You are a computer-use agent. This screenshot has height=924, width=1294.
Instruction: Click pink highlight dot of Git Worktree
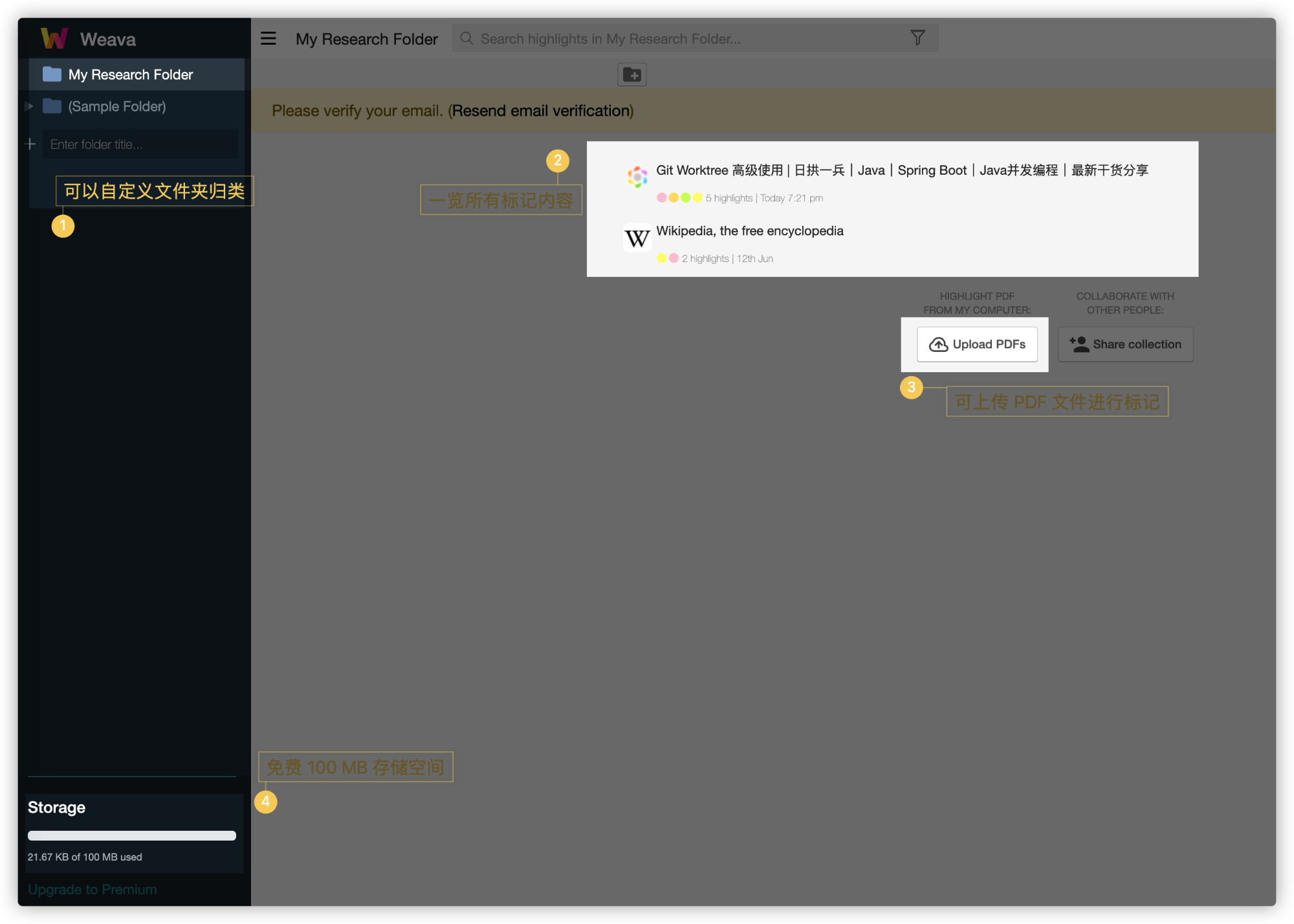click(662, 198)
